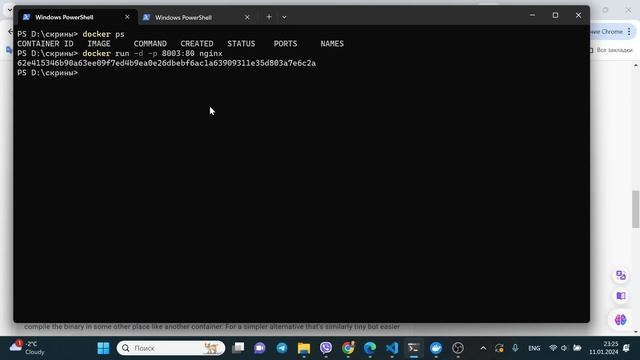Click the container ID hash output line
This screenshot has width=640, height=360.
167,63
